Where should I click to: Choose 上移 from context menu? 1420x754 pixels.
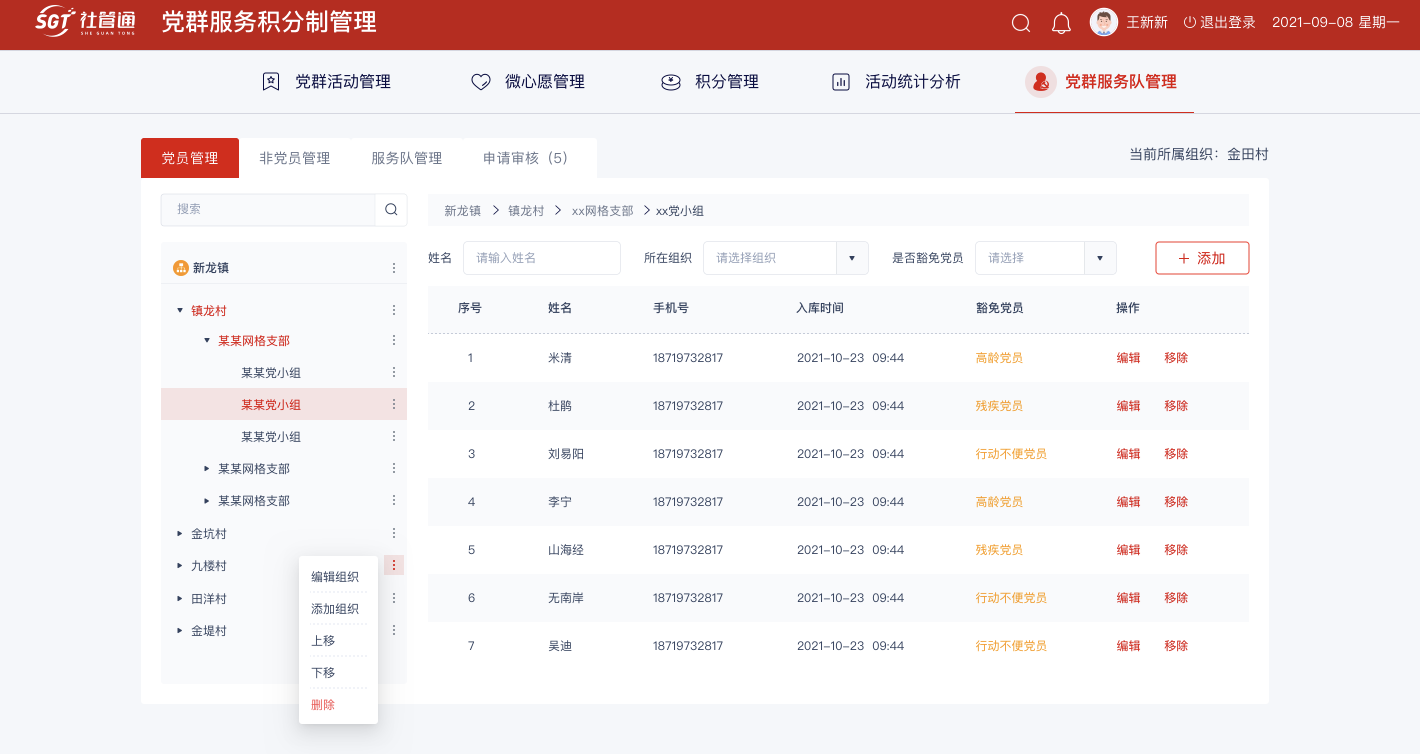pyautogui.click(x=323, y=641)
